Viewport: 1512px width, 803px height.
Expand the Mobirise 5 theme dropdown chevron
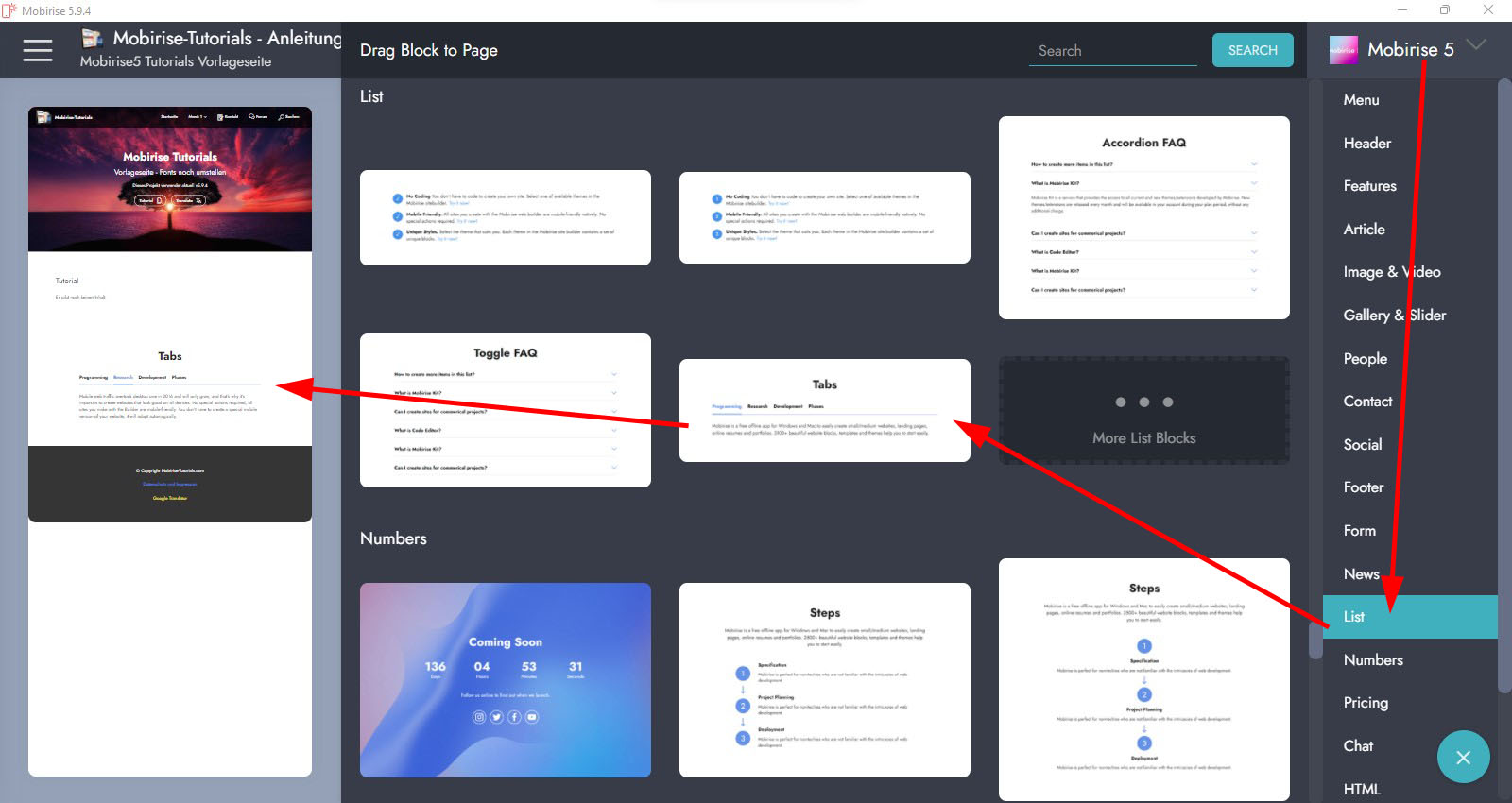(1476, 45)
